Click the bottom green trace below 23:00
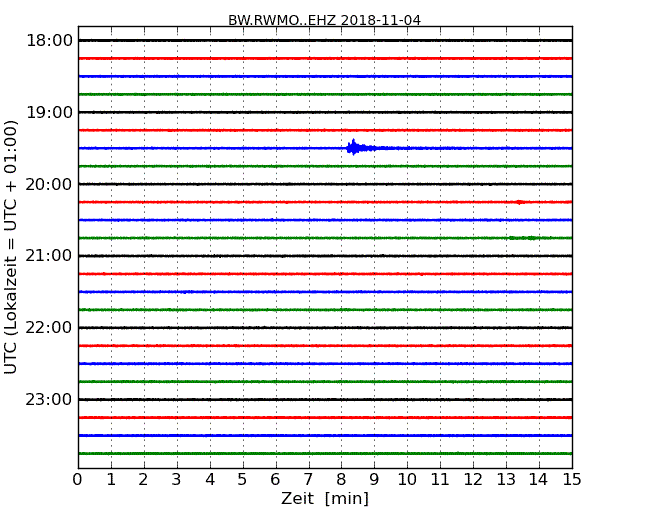The width and height of the screenshot is (650, 520). pos(325,453)
